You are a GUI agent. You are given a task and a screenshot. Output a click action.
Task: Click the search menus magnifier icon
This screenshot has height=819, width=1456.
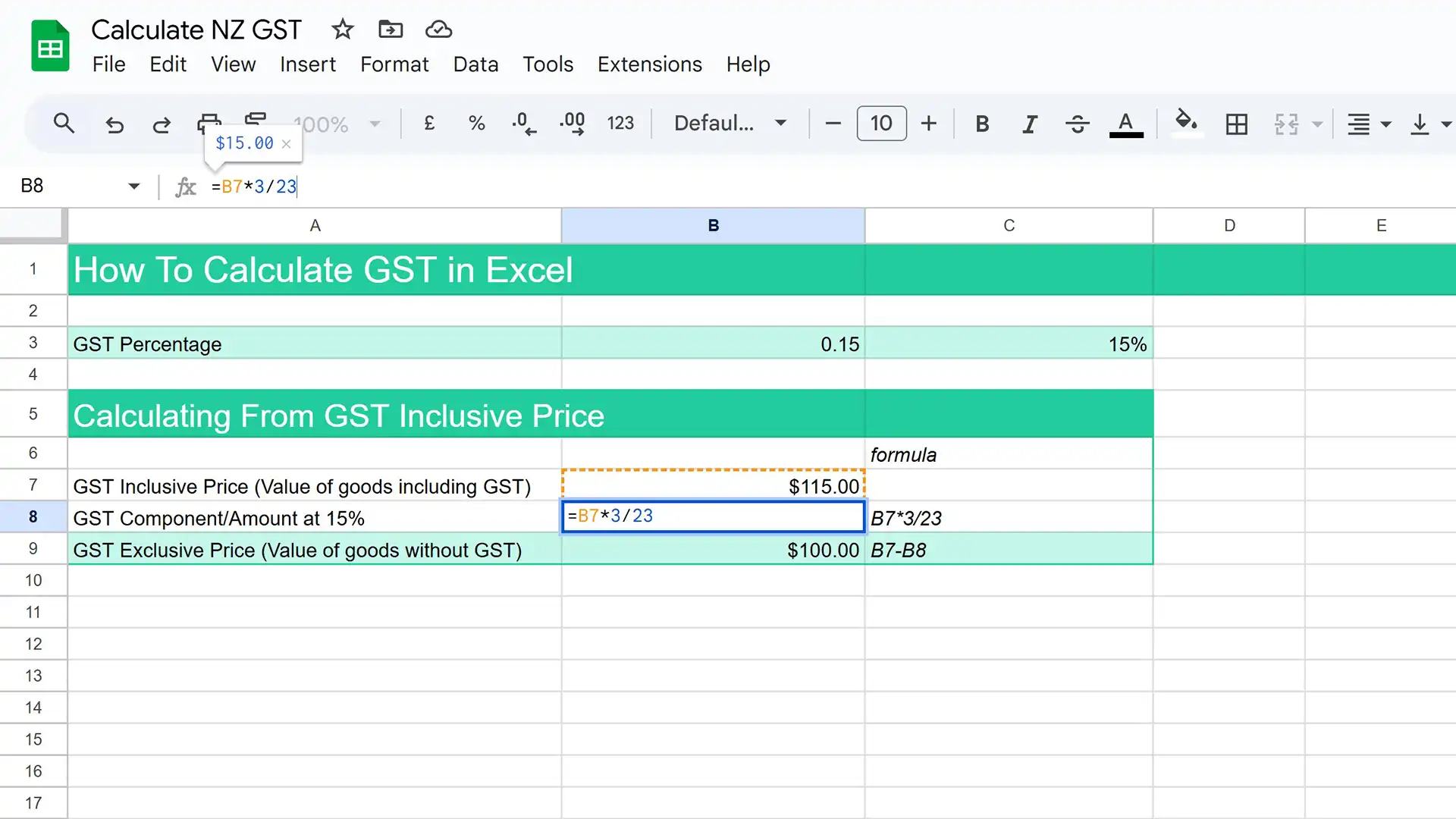point(64,123)
